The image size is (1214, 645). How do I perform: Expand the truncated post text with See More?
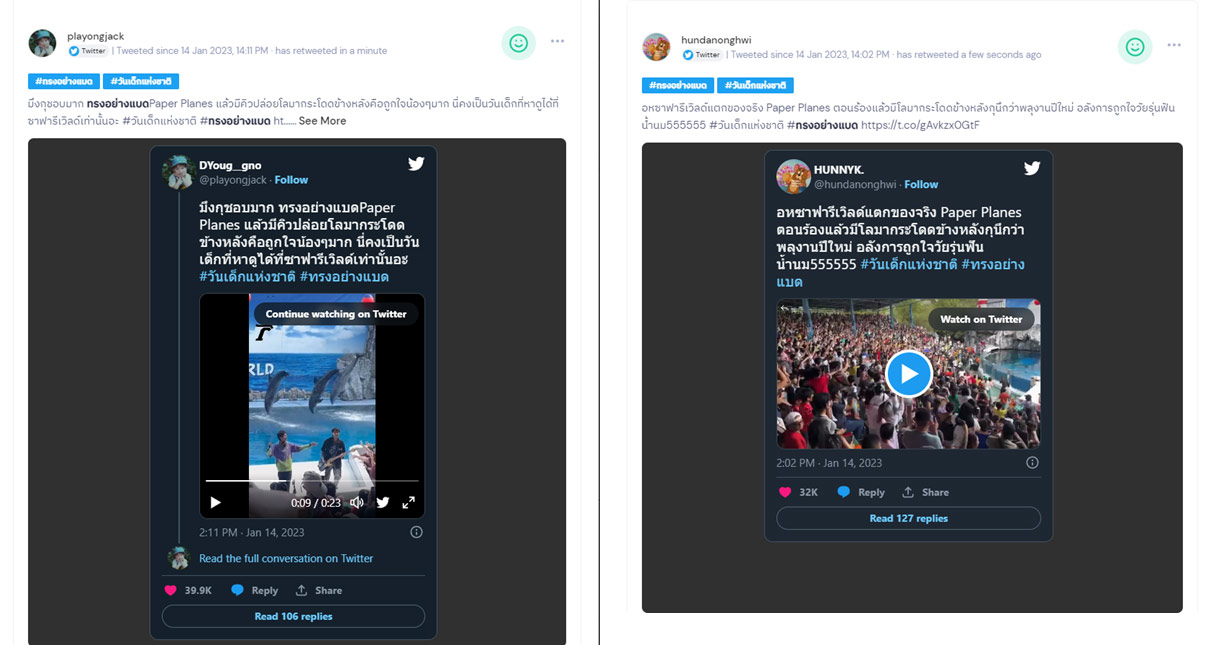click(x=322, y=121)
